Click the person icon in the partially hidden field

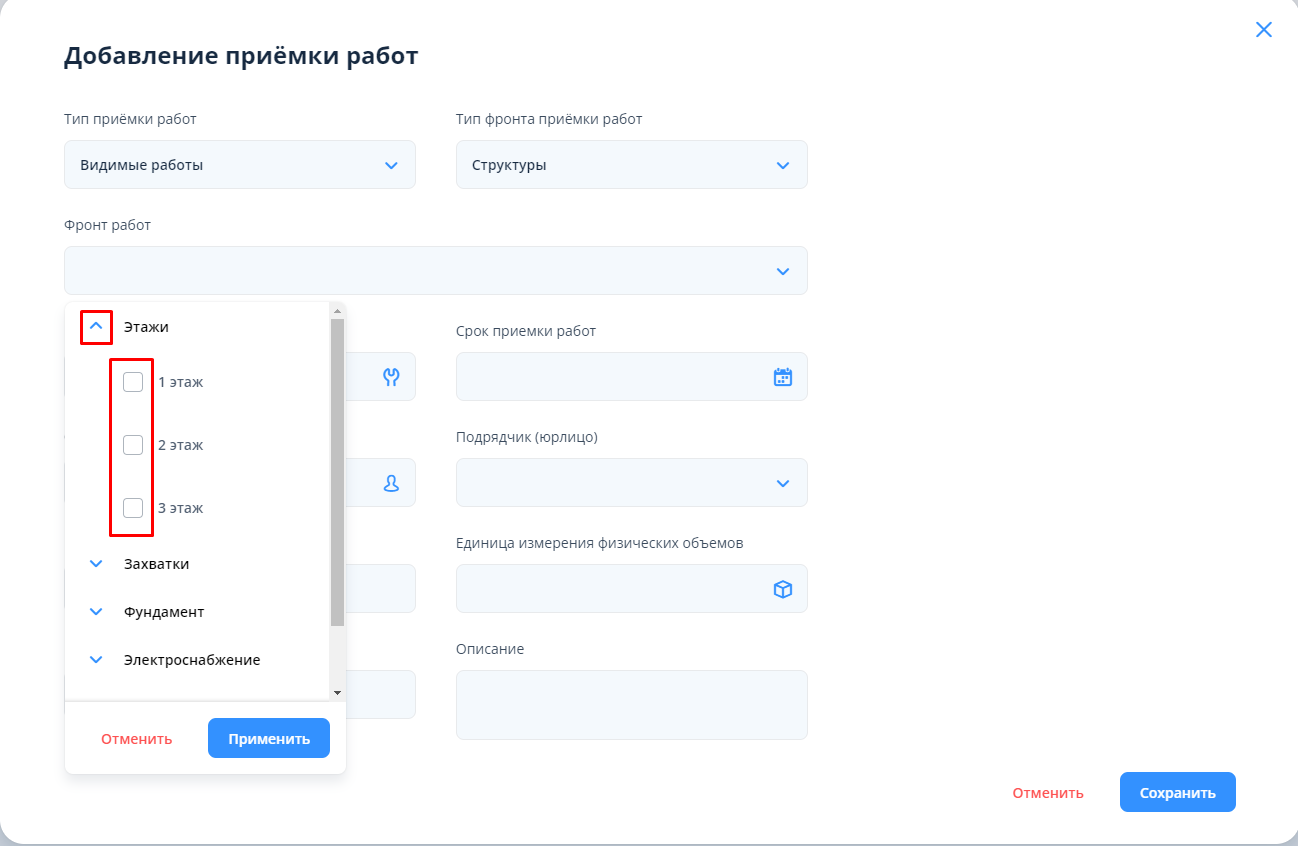pyautogui.click(x=391, y=483)
